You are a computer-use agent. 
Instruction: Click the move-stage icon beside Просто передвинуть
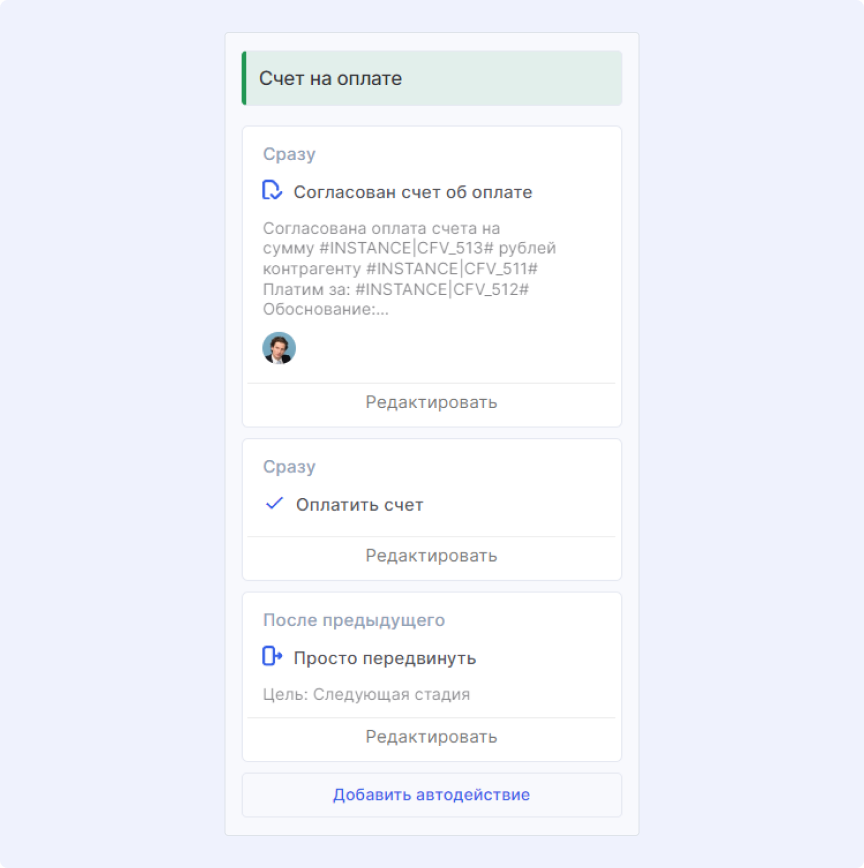[272, 657]
